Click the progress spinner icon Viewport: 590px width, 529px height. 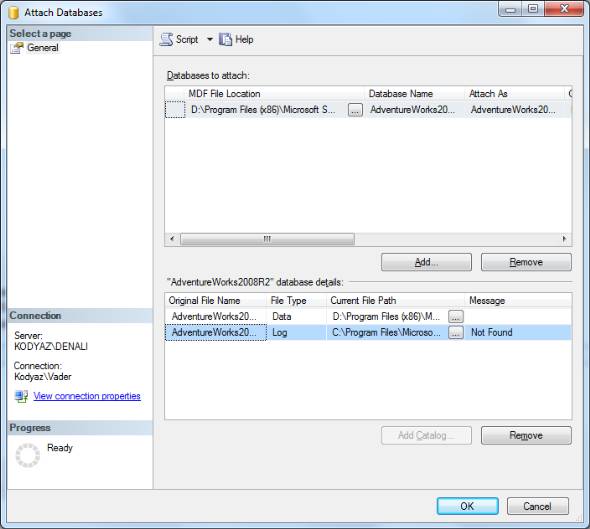click(27, 455)
